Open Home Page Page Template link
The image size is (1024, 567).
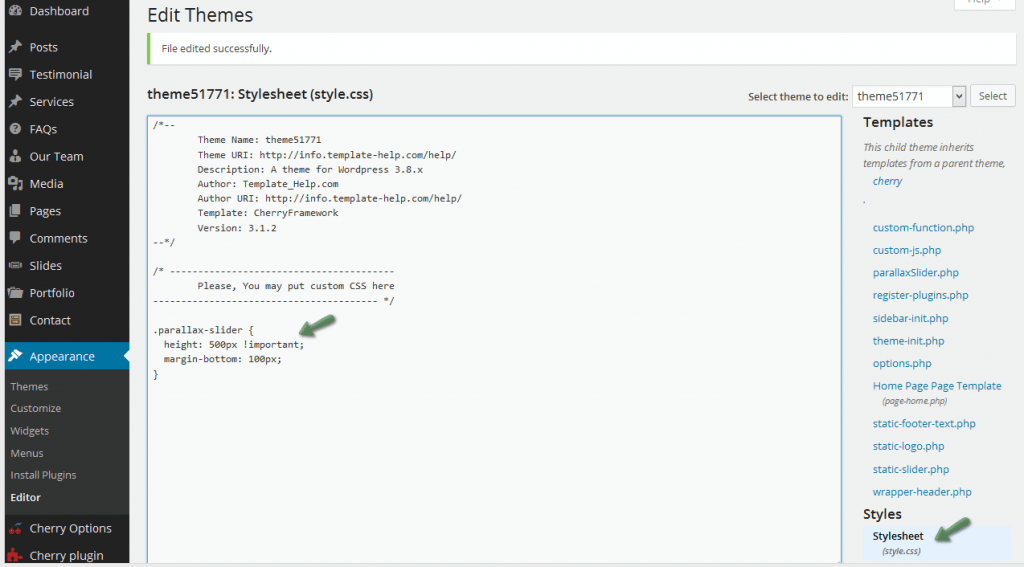click(x=936, y=386)
